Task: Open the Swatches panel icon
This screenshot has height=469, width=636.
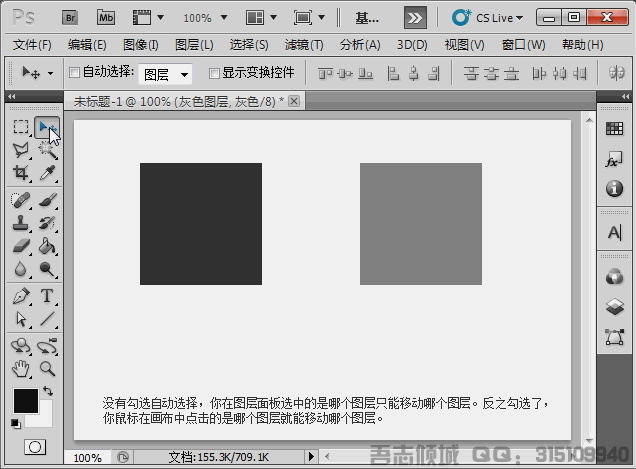Action: point(615,129)
